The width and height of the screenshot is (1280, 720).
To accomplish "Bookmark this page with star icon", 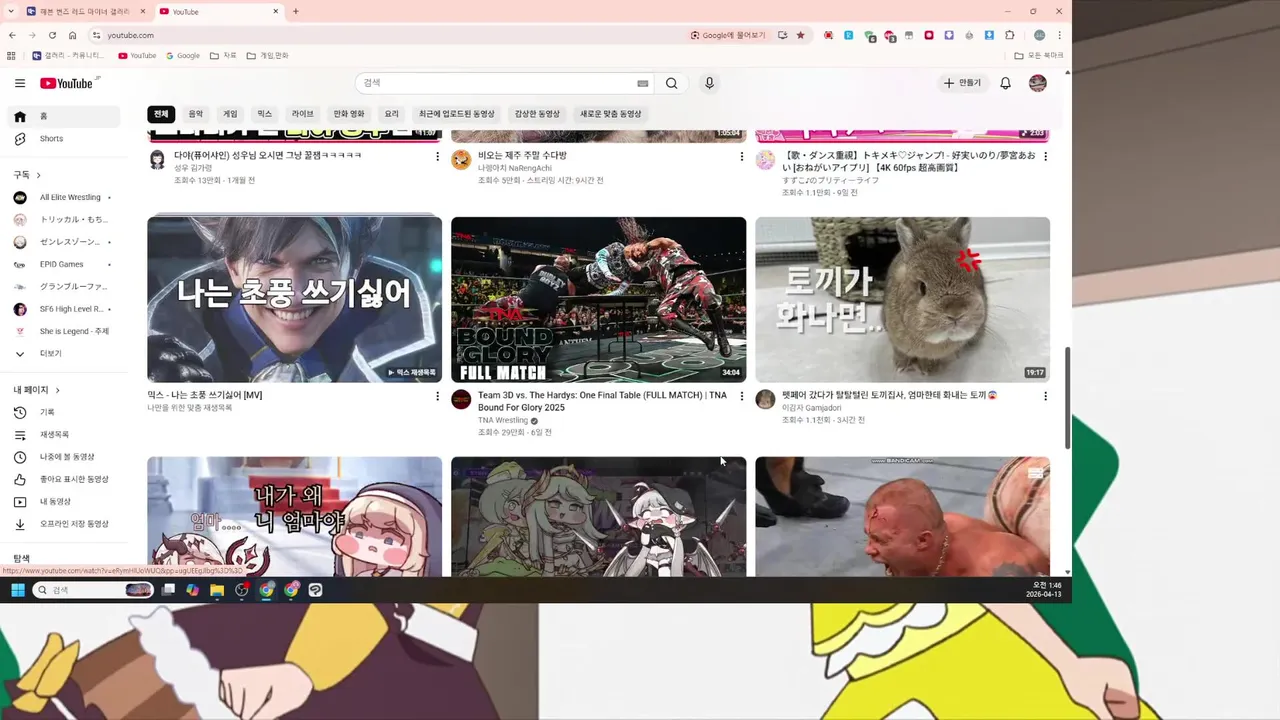I will (800, 35).
